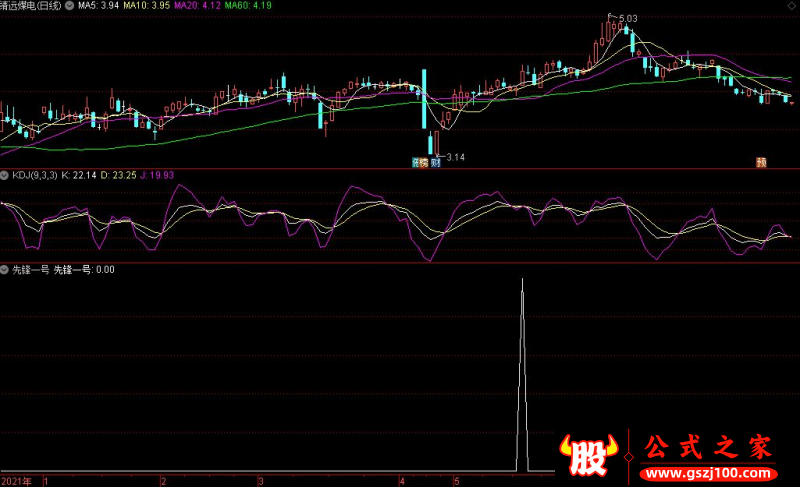Select the MA10: 3.95 moving average label

146,6
